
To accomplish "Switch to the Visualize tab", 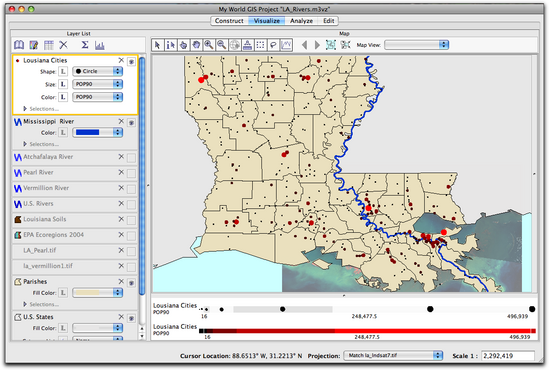I will (266, 21).
